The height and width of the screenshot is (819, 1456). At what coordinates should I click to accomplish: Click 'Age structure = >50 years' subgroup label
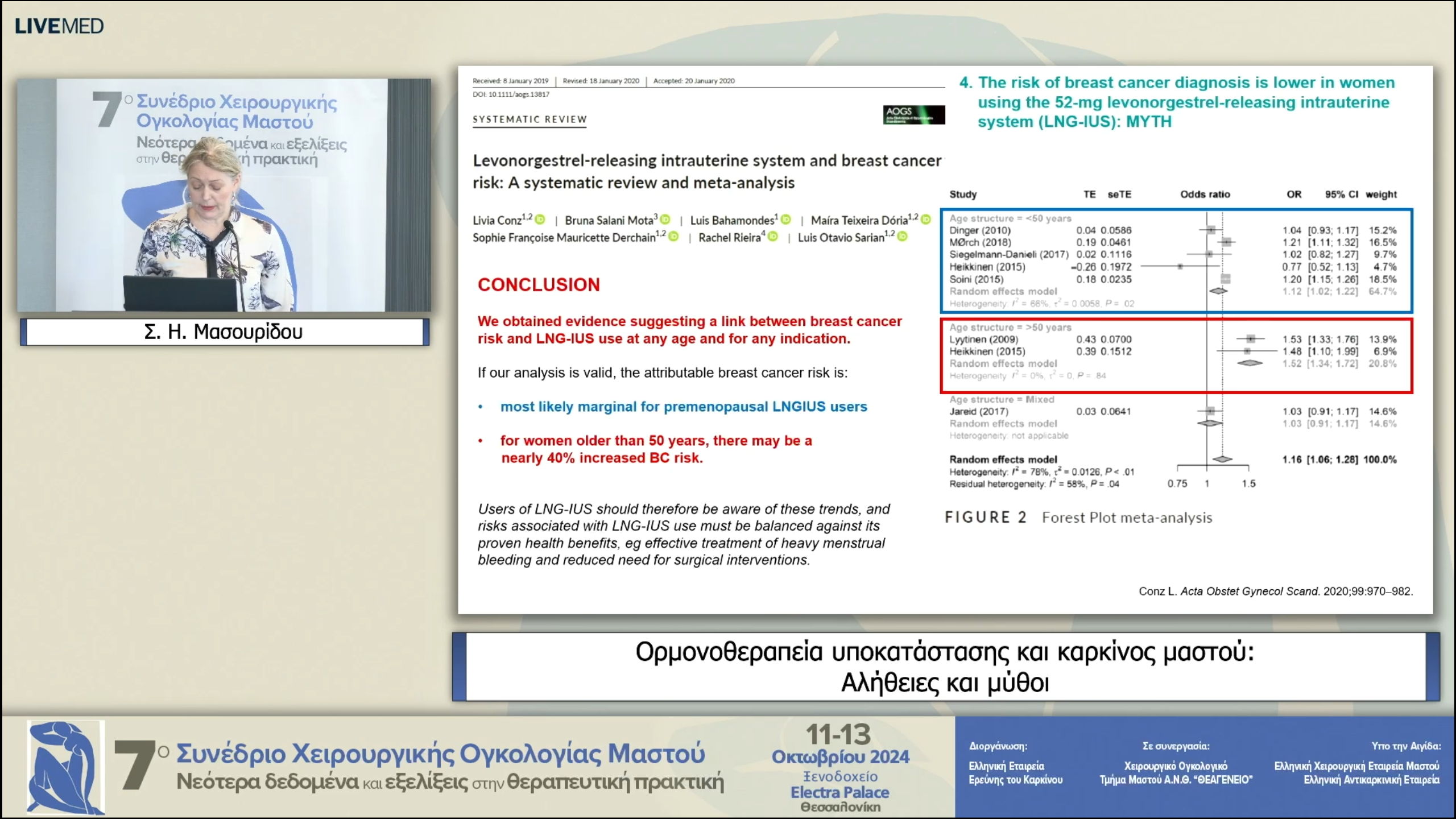click(1010, 328)
